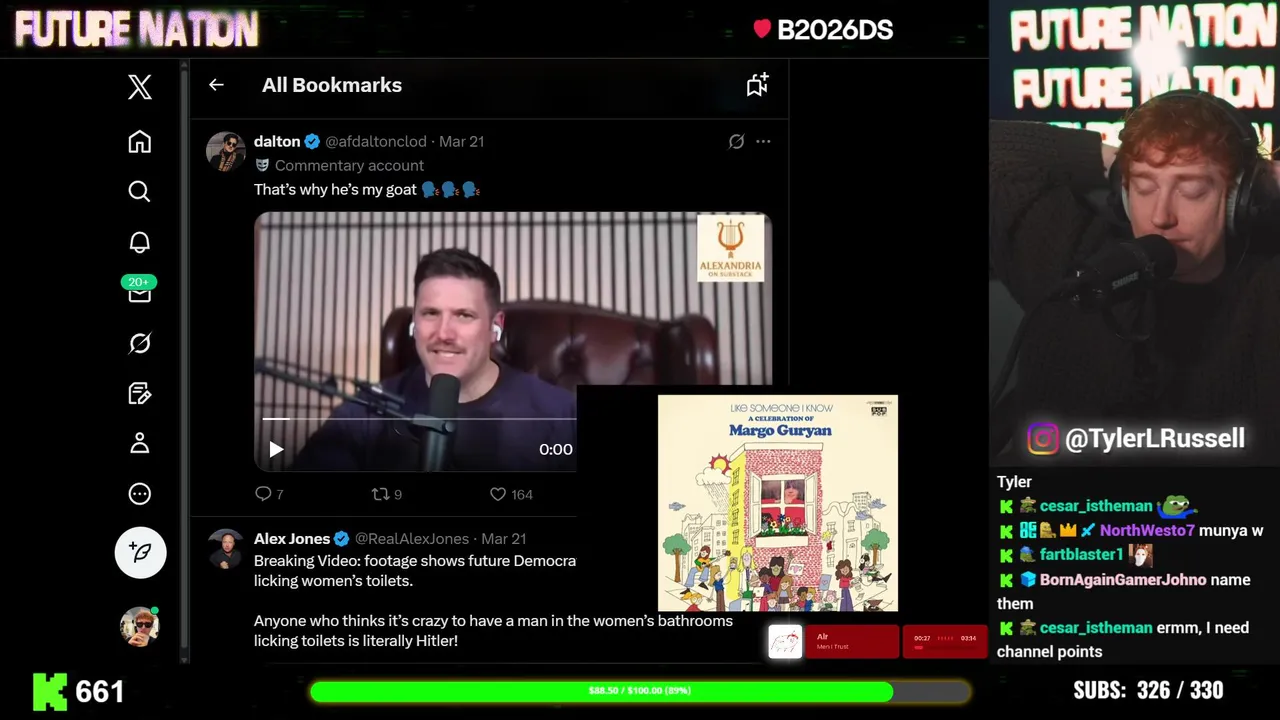Open dalton's profile avatar
The height and width of the screenshot is (720, 1280).
[x=226, y=152]
